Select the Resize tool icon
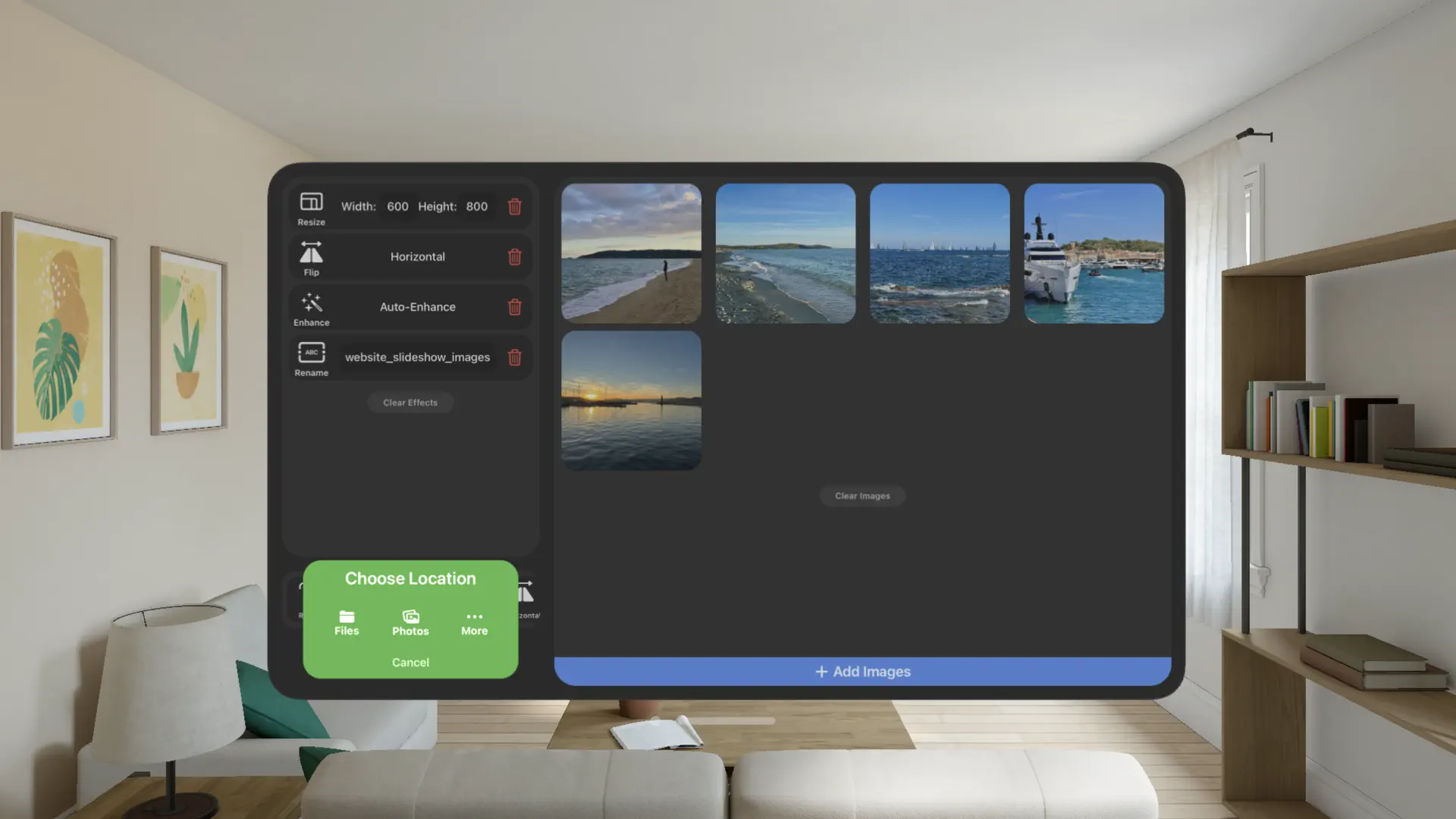Image resolution: width=1456 pixels, height=819 pixels. (x=311, y=200)
